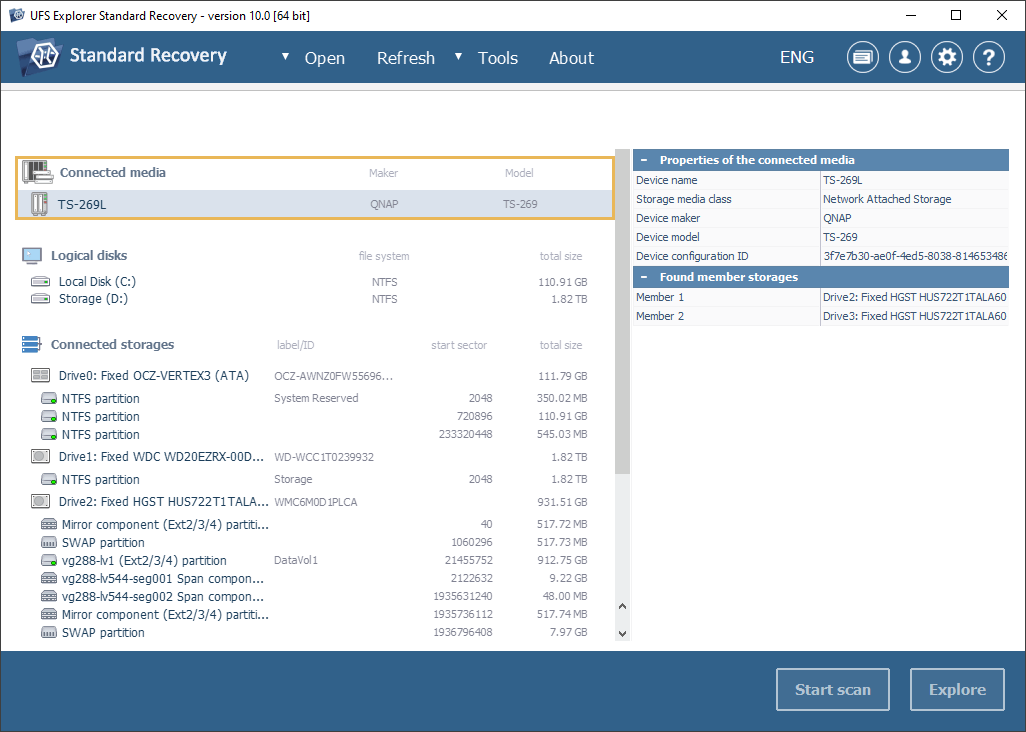Screen dimensions: 1026x732
Task: Click the Drive1 WDC hard disk icon
Action: pyautogui.click(x=41, y=457)
